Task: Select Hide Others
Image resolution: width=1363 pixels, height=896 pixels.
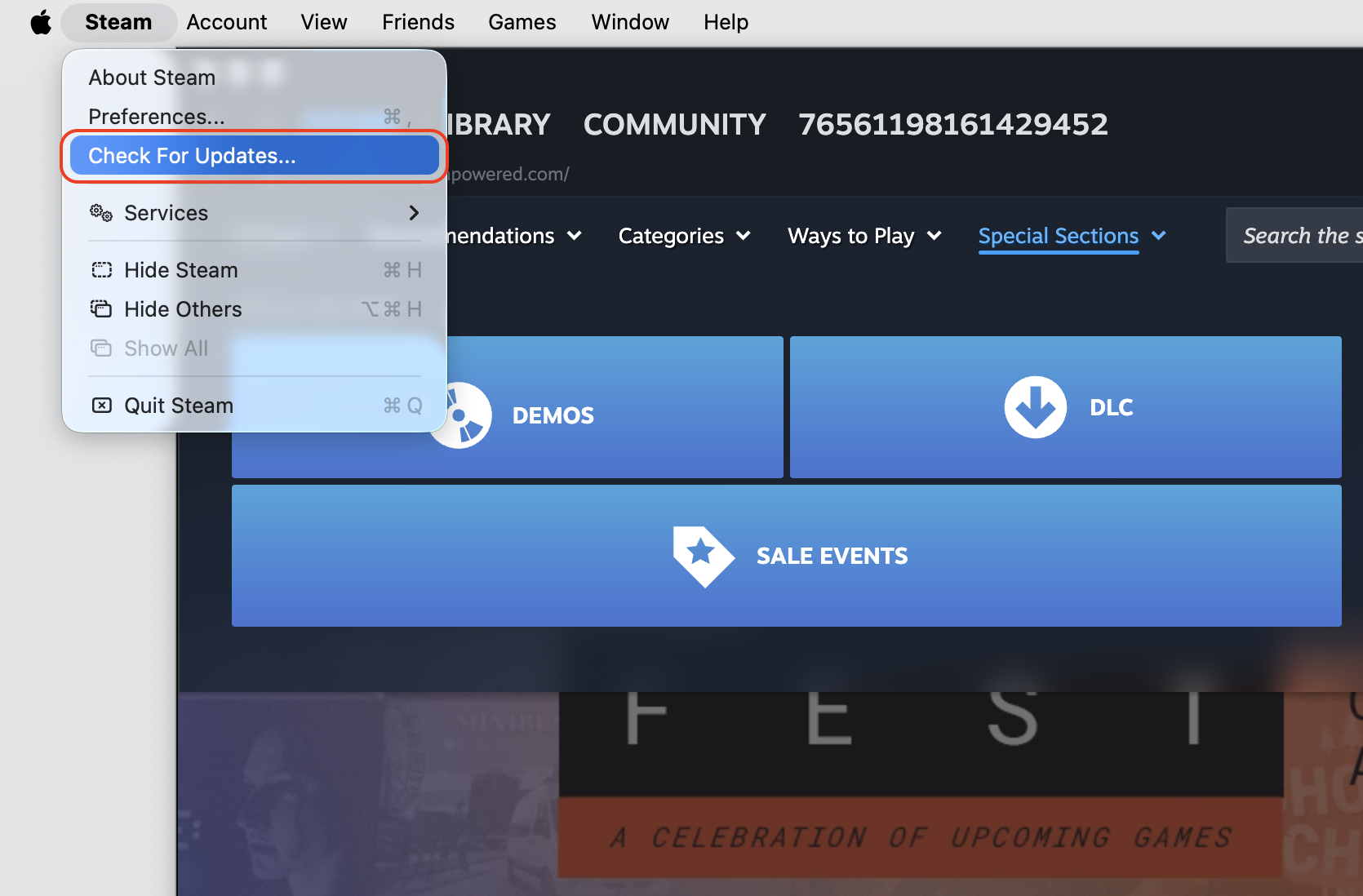Action: (255, 309)
